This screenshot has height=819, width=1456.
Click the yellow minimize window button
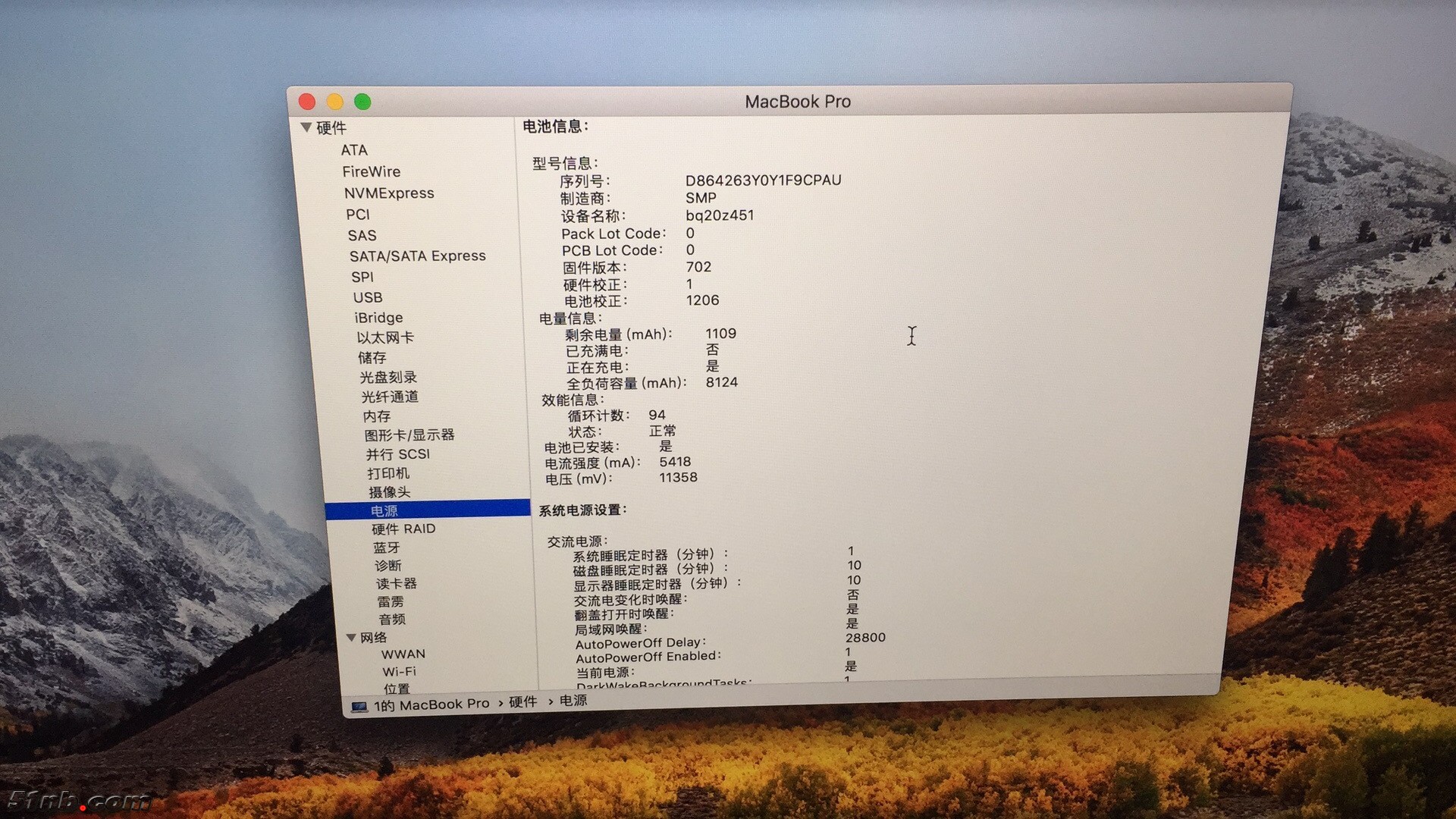coord(335,102)
